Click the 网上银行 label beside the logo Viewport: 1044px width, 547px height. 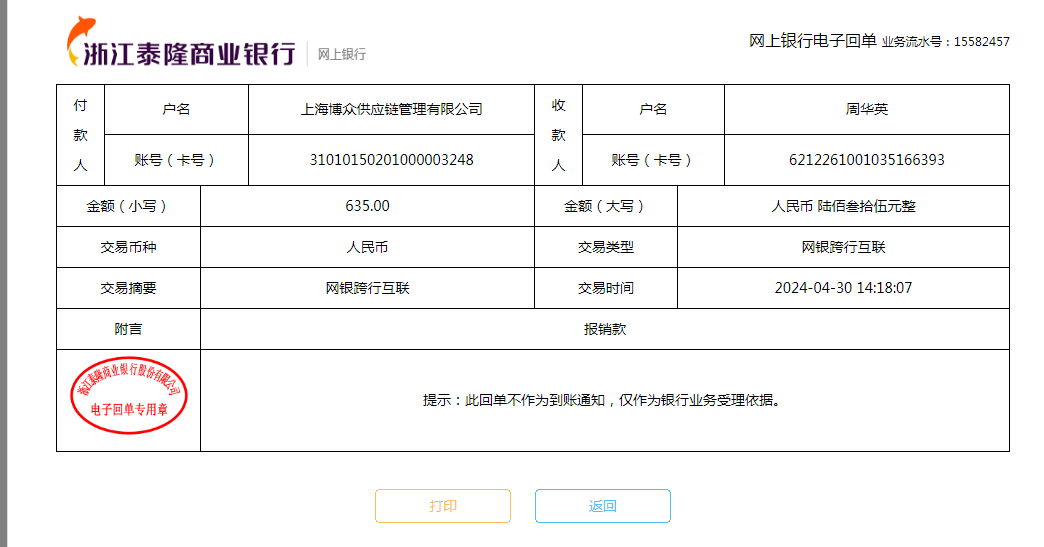pos(342,54)
